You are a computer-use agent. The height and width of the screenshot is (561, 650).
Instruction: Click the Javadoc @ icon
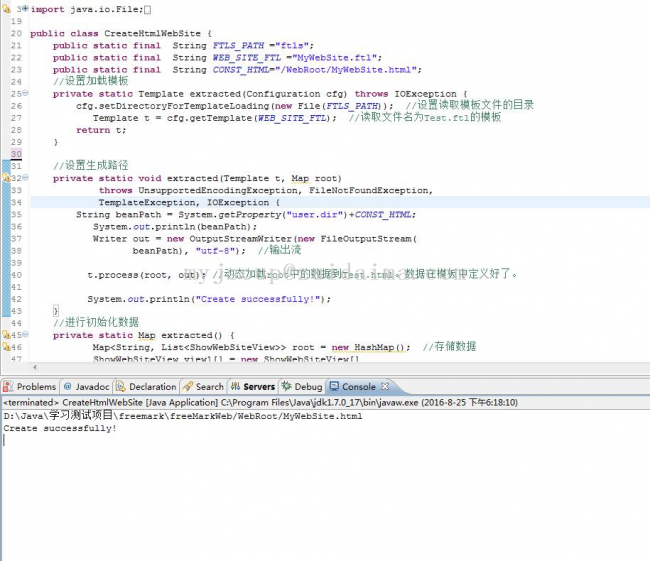(x=68, y=386)
